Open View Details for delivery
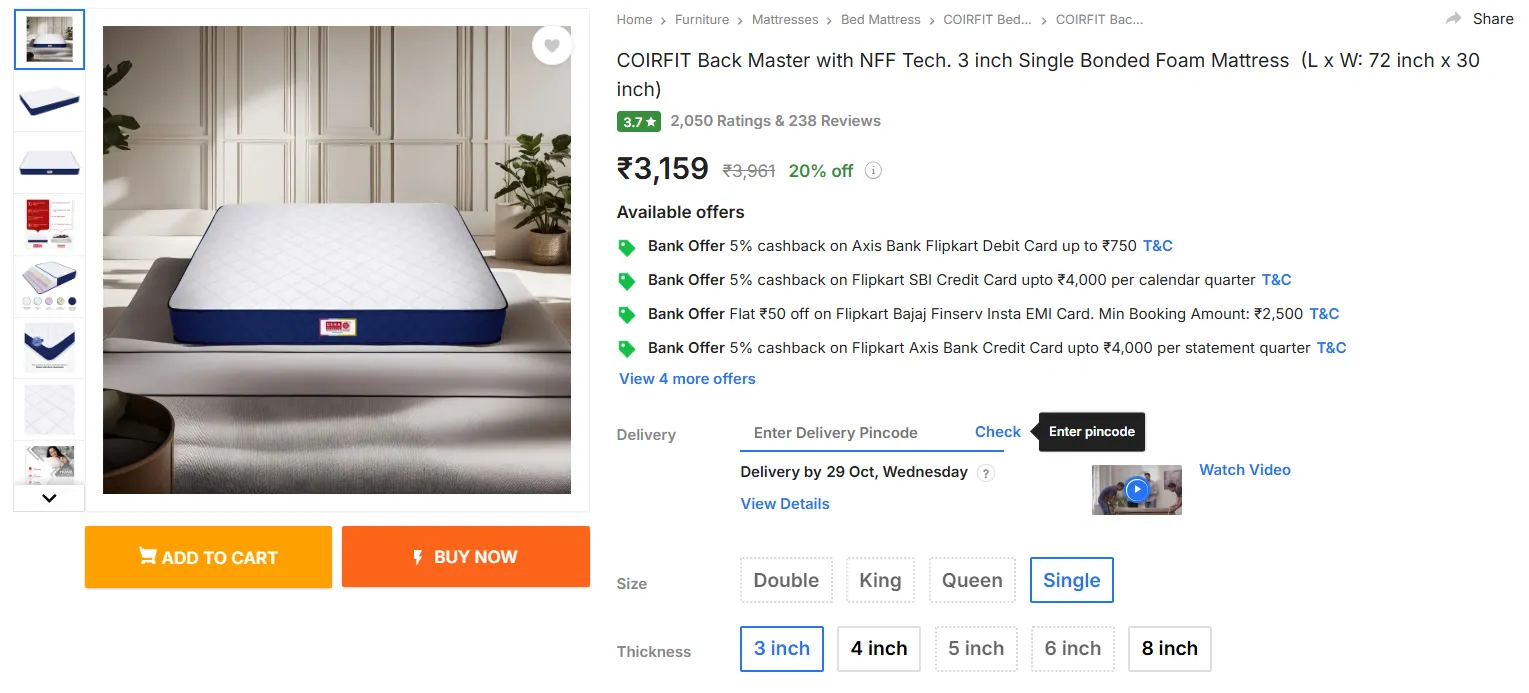The image size is (1529, 693). click(x=785, y=504)
